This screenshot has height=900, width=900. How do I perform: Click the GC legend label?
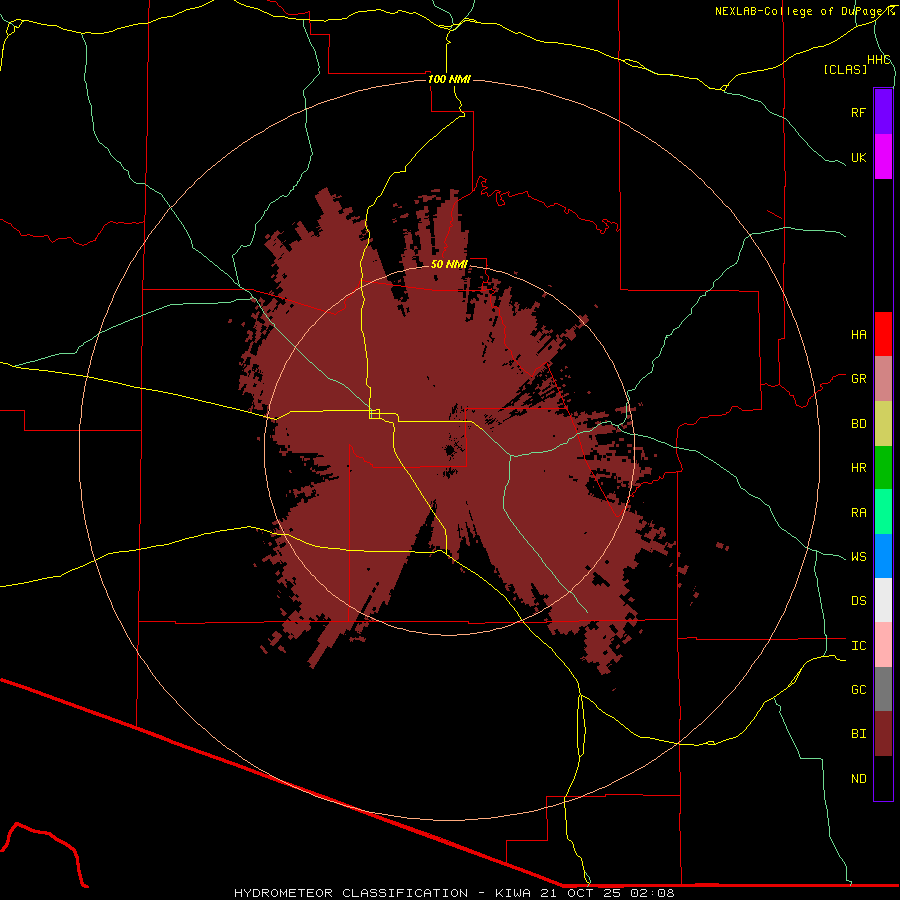[x=858, y=690]
